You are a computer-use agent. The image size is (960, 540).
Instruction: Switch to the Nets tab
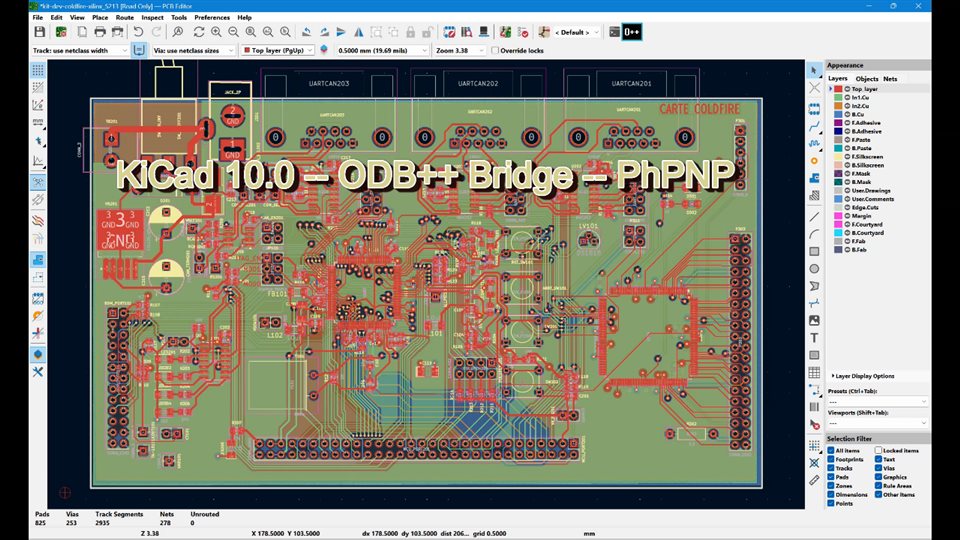click(890, 78)
